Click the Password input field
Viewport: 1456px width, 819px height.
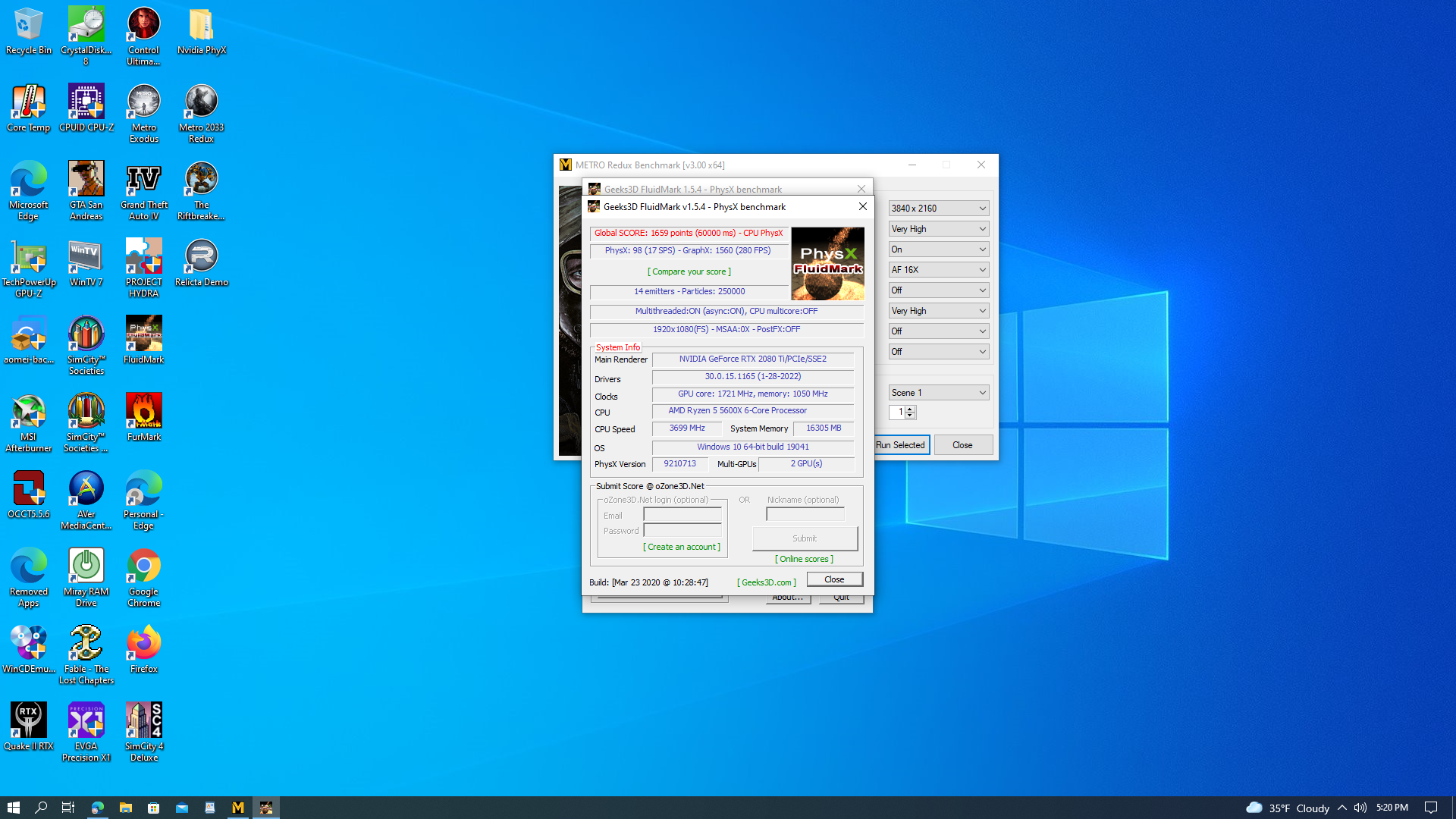682,530
